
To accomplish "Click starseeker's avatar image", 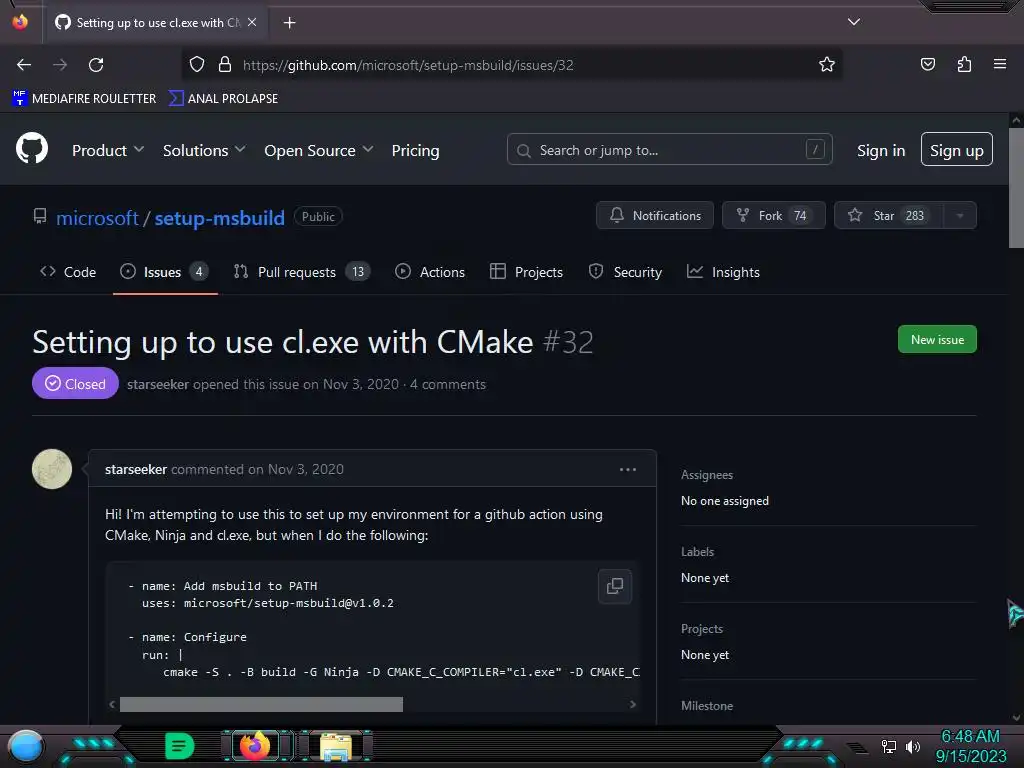I will pyautogui.click(x=52, y=469).
